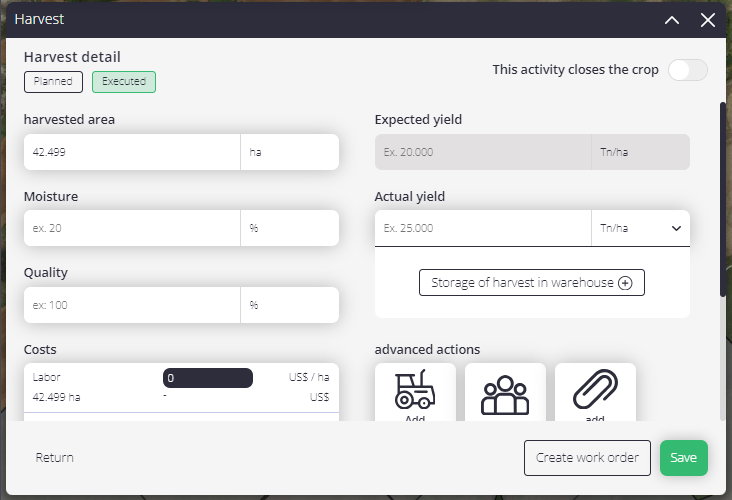Screen dimensions: 732x500
Task: Click Storage of harvest in warehouse button
Action: pyautogui.click(x=532, y=282)
